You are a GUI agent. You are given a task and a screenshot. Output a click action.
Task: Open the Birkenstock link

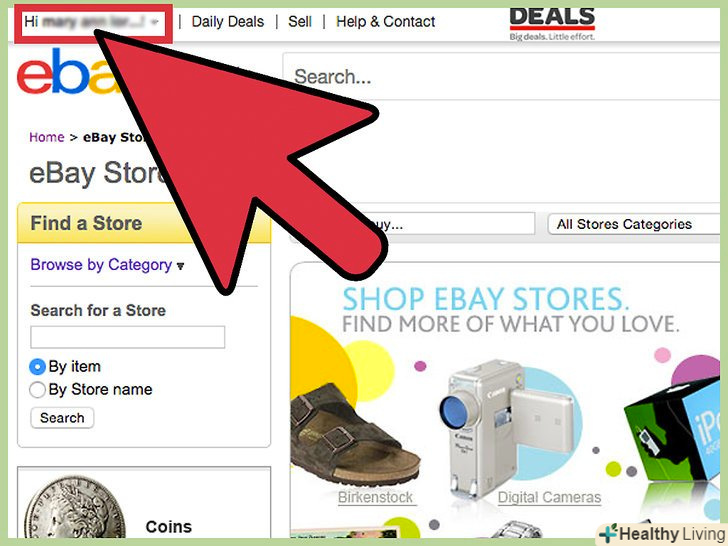[375, 497]
